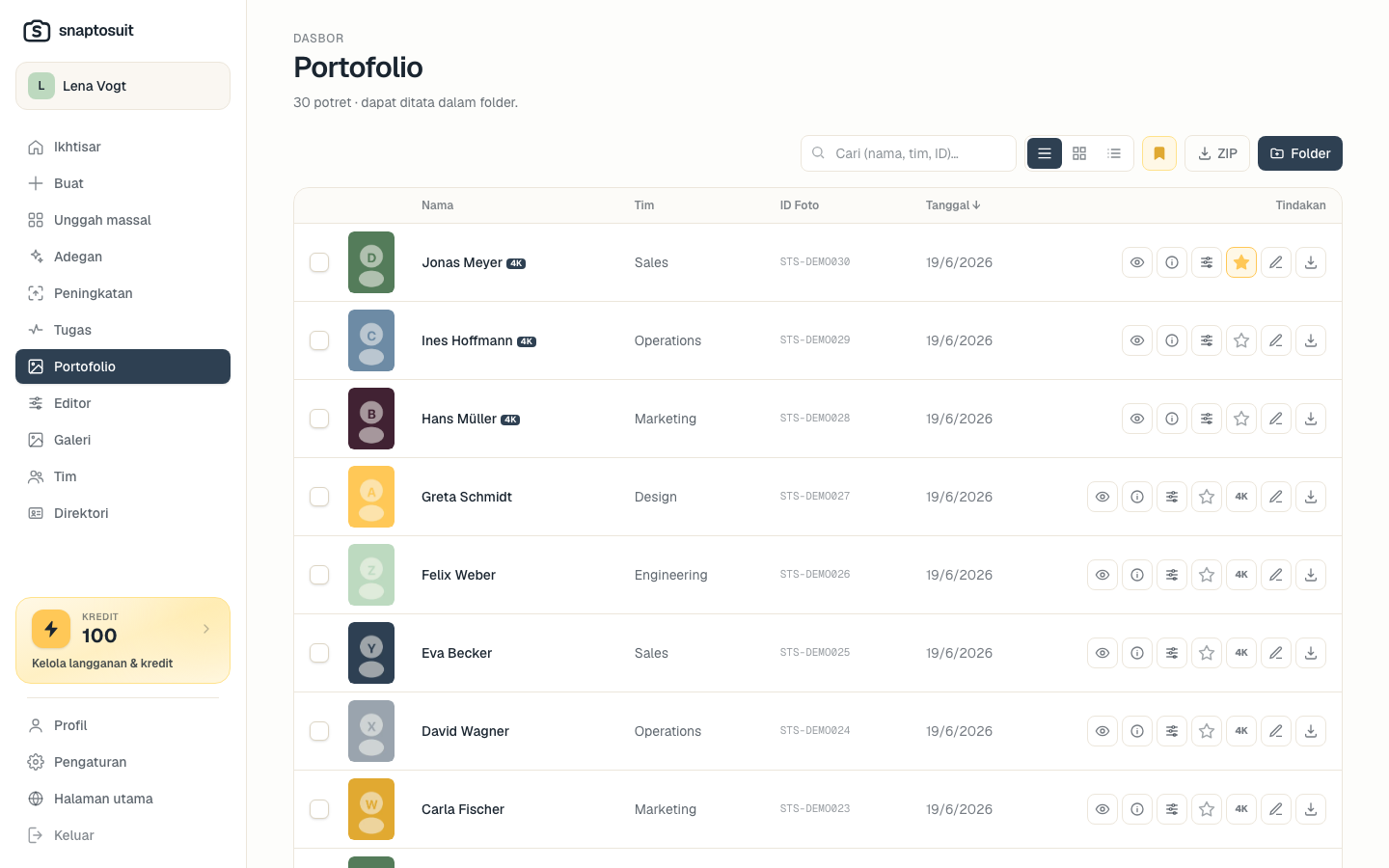Switch to grid view
This screenshot has height=868, width=1389.
[x=1079, y=153]
